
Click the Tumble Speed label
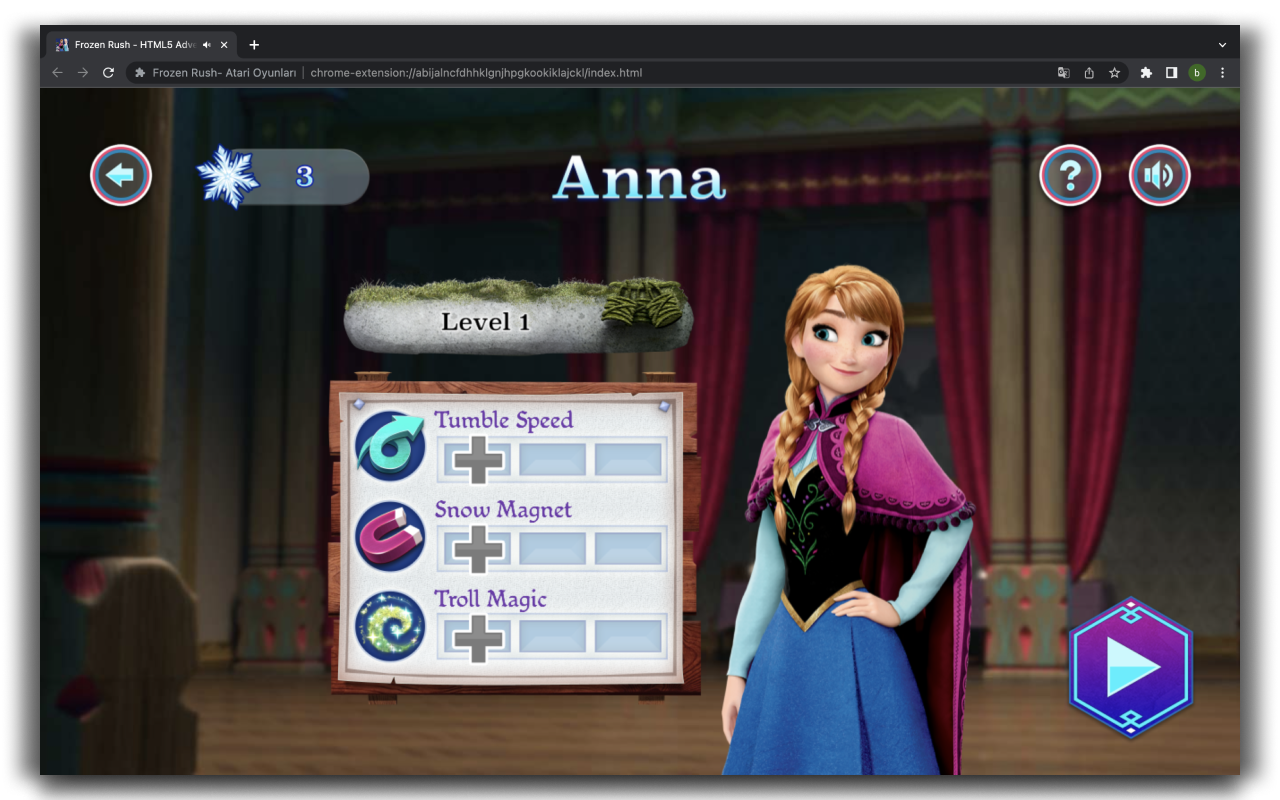coord(504,420)
